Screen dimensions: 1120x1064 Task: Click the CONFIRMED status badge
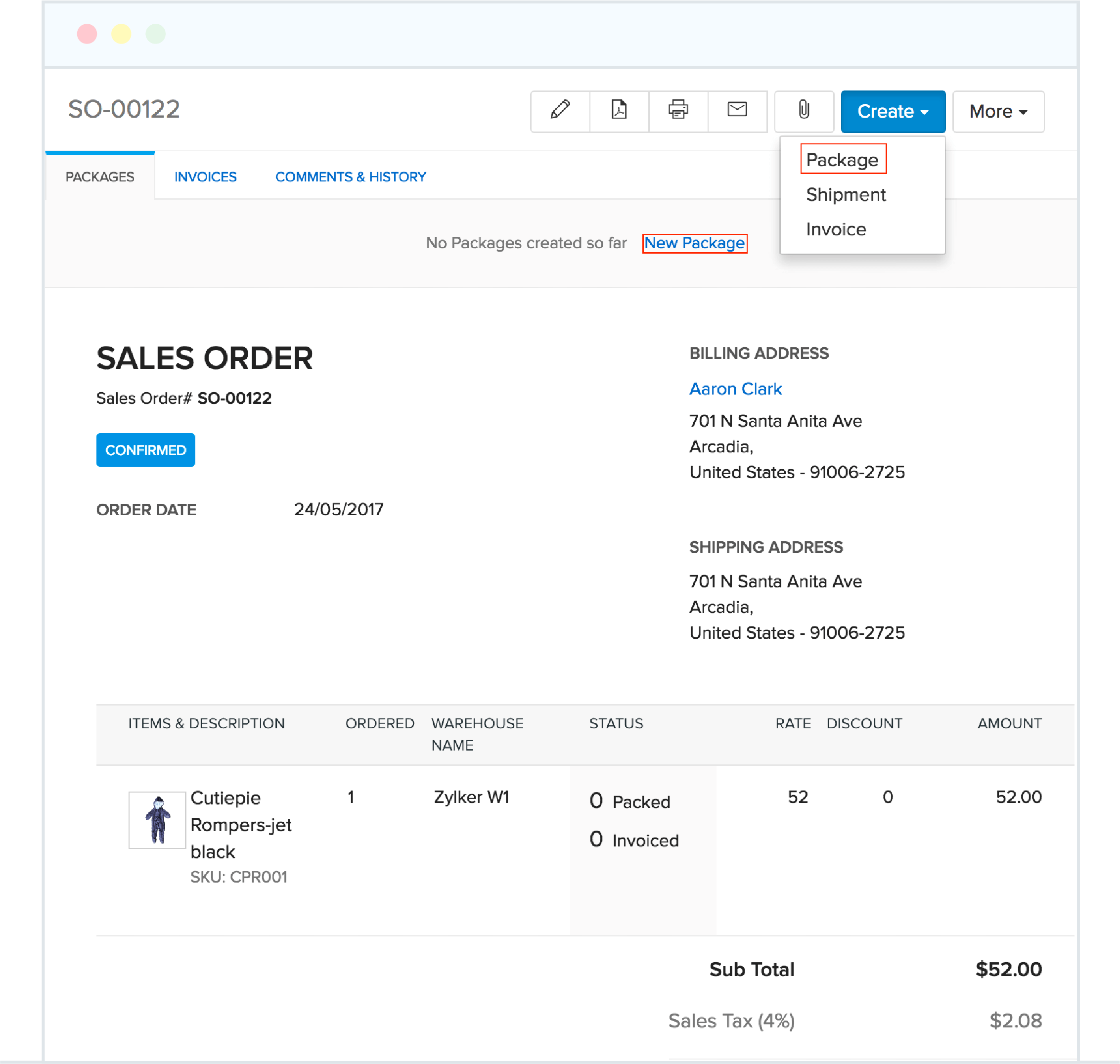click(145, 450)
